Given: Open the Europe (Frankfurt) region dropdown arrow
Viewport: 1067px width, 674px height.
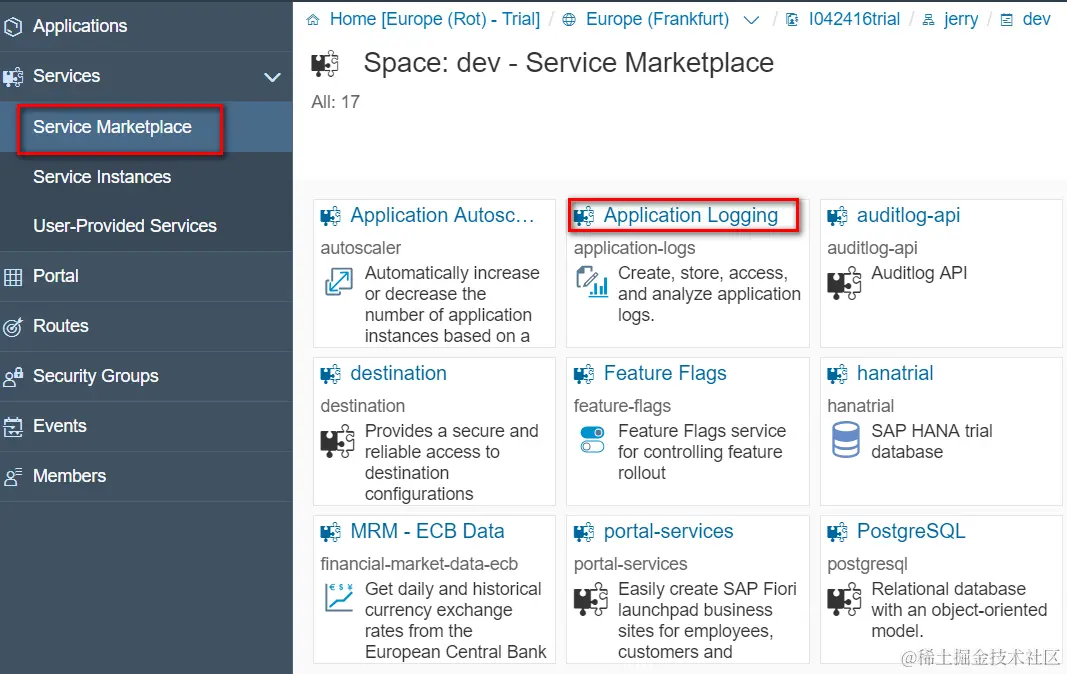Looking at the screenshot, I should click(751, 20).
